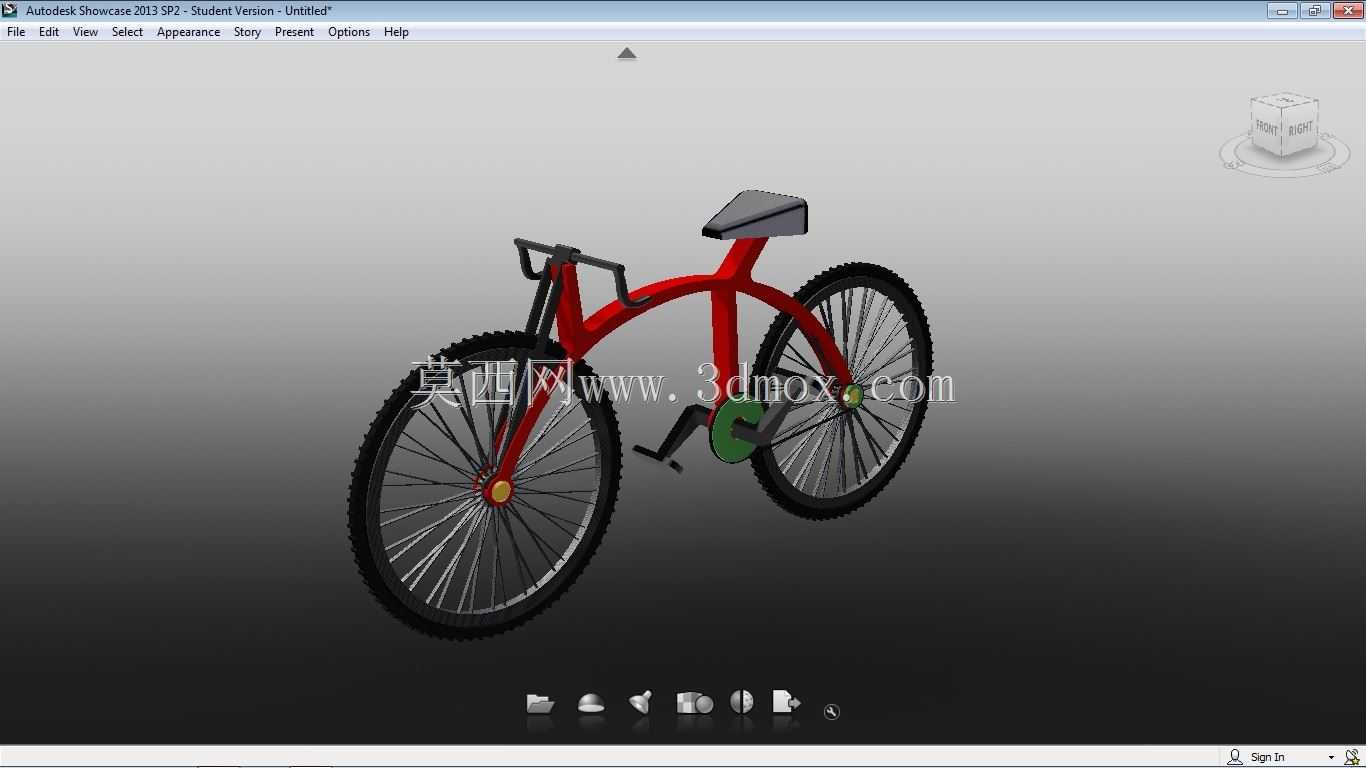Open the environments dome icon
This screenshot has height=768, width=1366.
pyautogui.click(x=591, y=704)
